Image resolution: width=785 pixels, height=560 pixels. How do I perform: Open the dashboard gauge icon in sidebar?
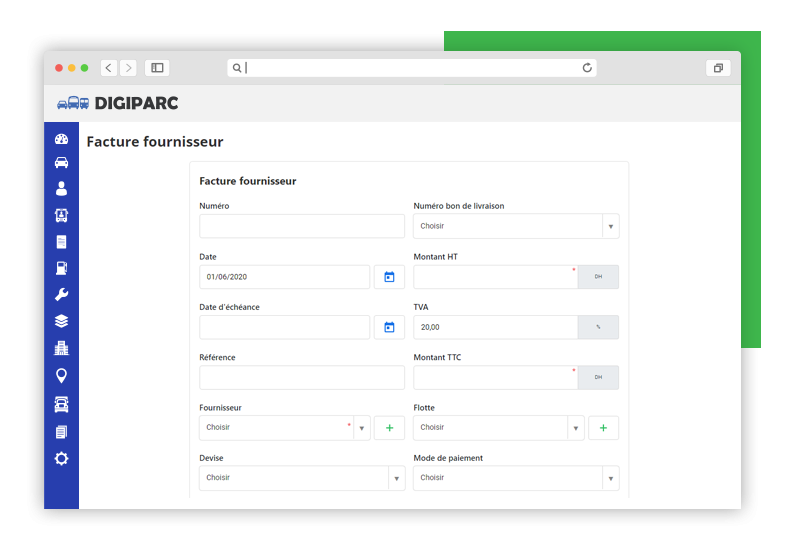62,139
